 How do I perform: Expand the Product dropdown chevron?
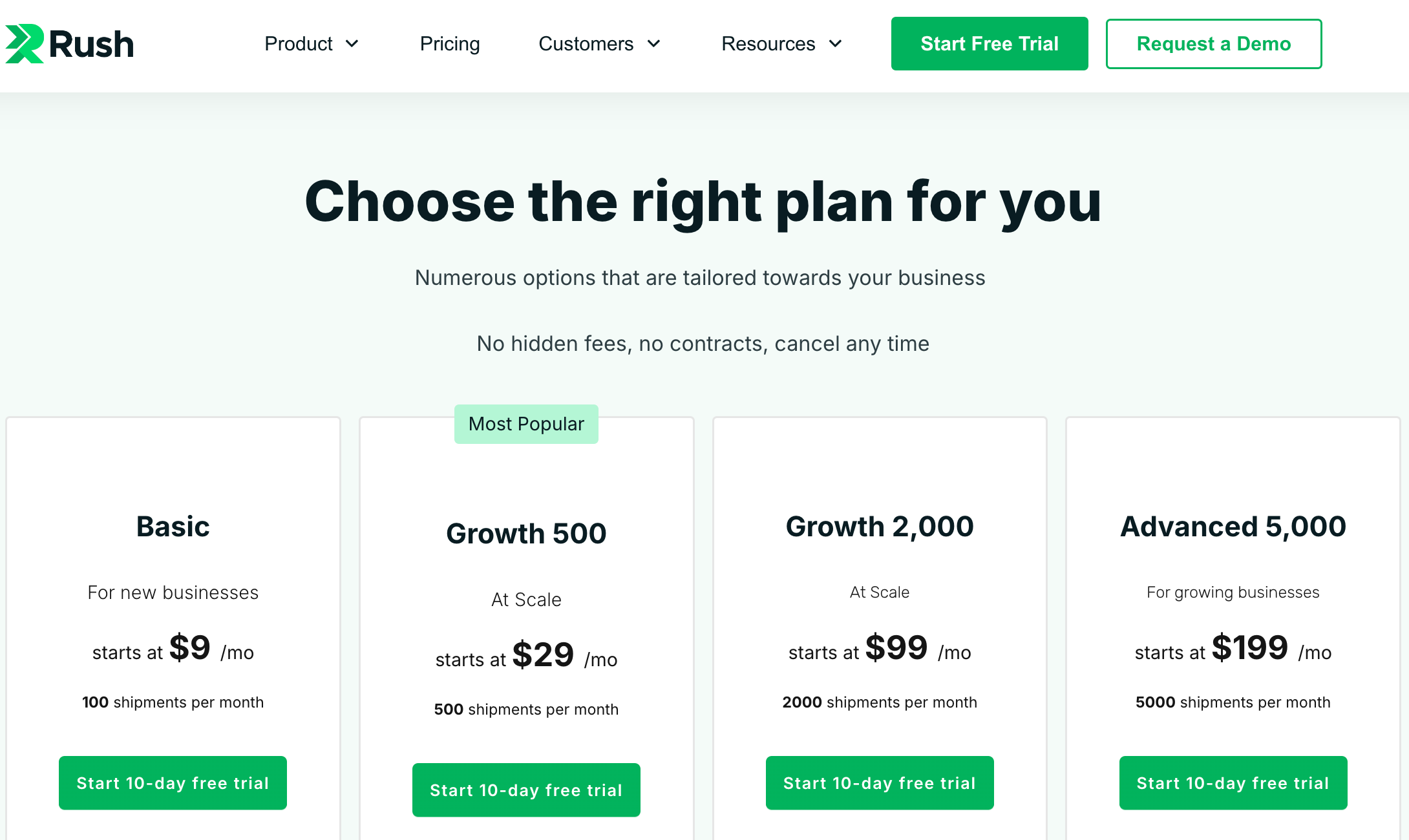click(352, 44)
